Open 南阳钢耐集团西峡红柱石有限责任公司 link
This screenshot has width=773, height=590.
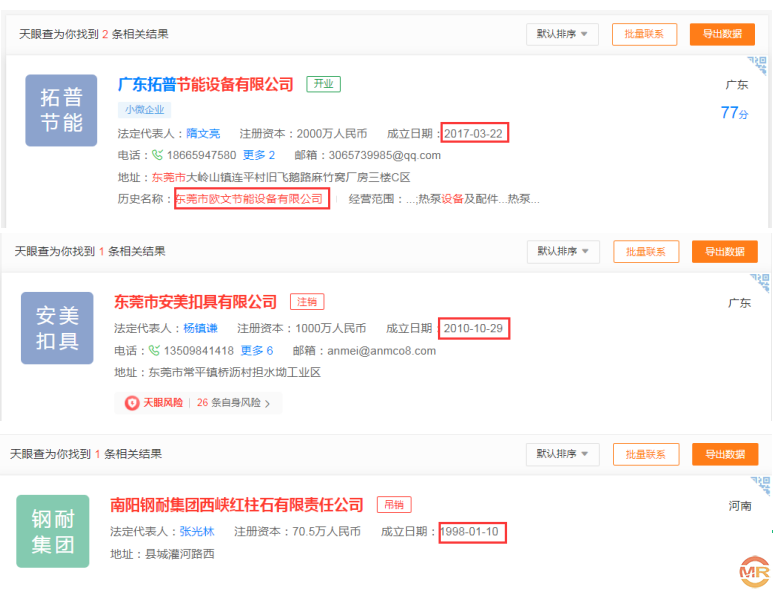point(237,505)
